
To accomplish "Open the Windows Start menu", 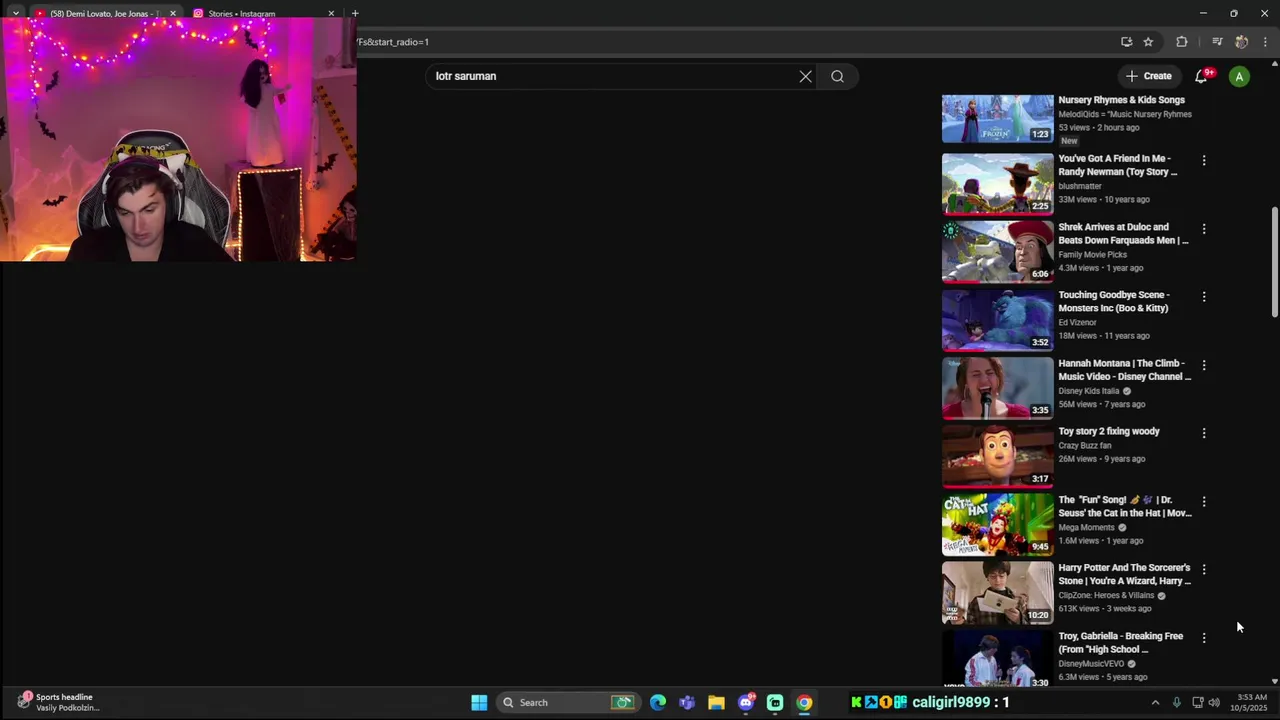I will tap(479, 702).
